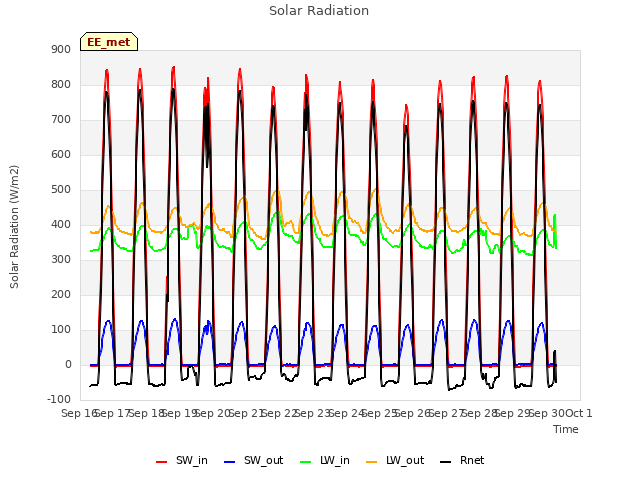Click the -100 y-axis tick label

[59, 399]
